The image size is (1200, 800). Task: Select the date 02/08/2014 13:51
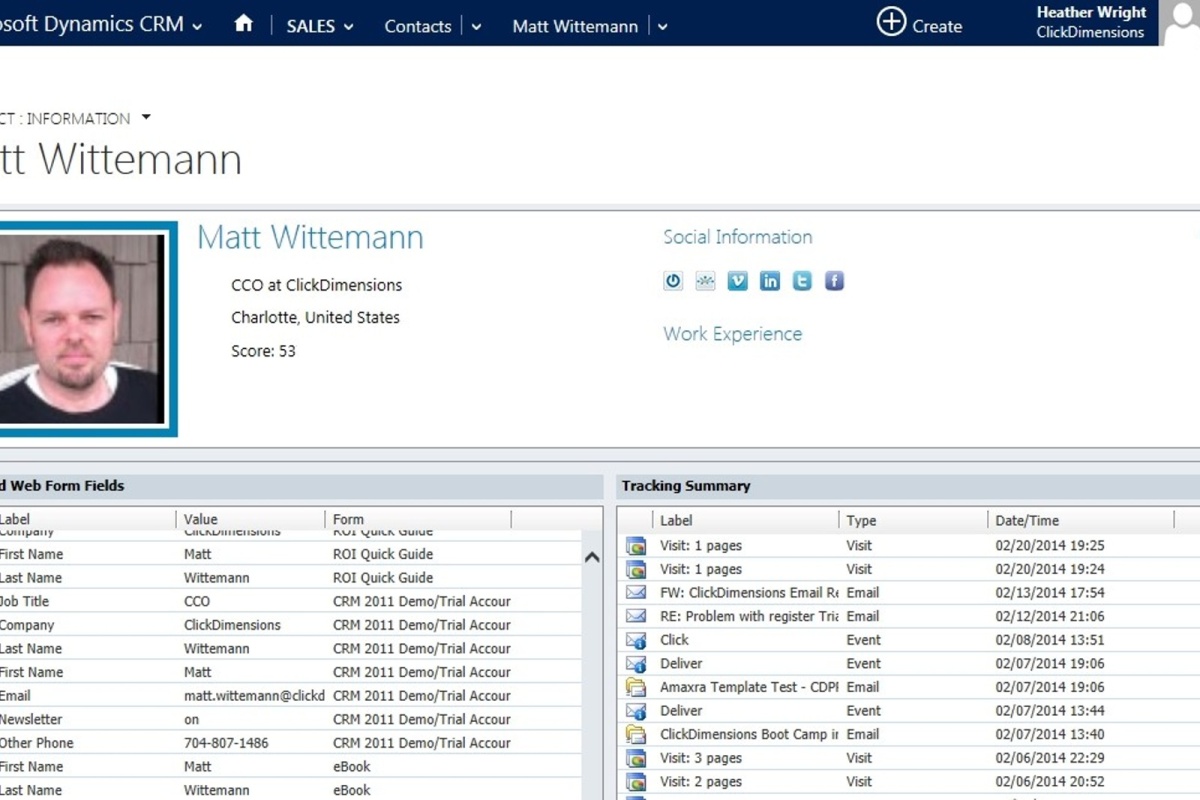click(1050, 640)
